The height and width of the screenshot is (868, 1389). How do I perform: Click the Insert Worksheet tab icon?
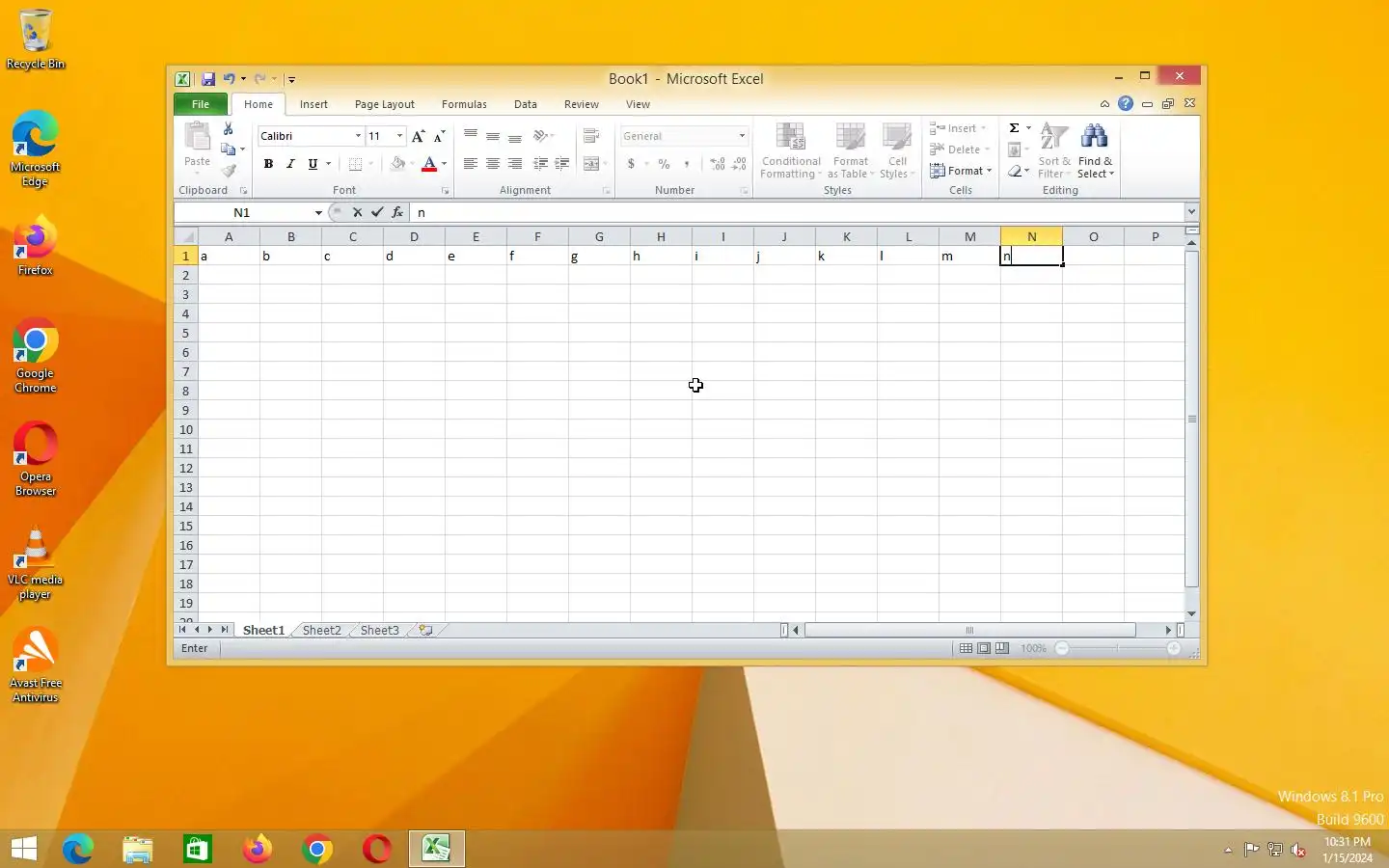[425, 630]
